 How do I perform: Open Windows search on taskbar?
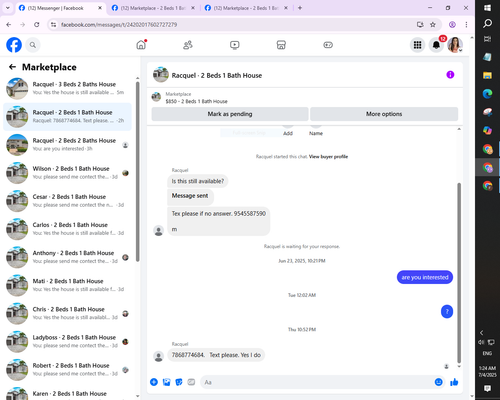(x=487, y=23)
